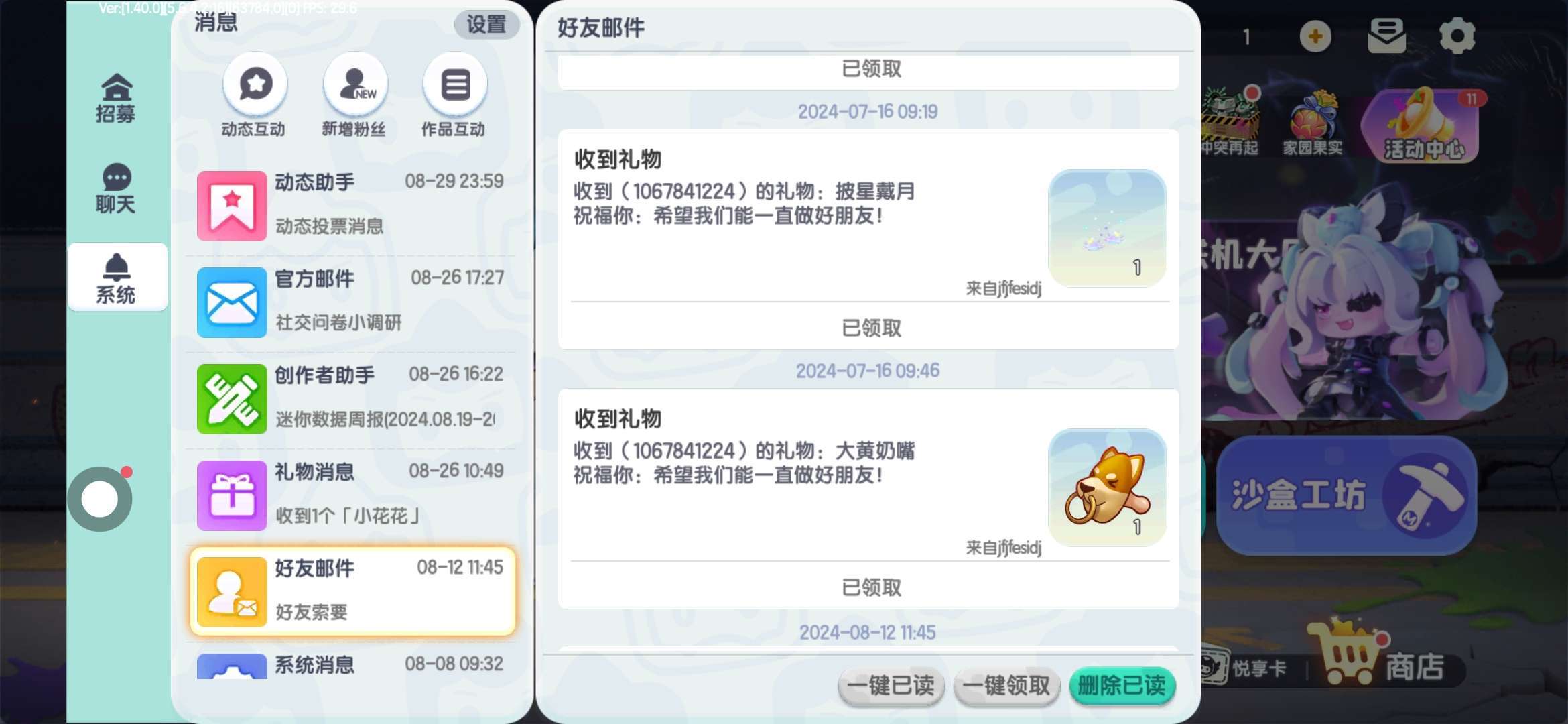Open the 作品互动 list icon
The height and width of the screenshot is (724, 1568).
[x=455, y=84]
